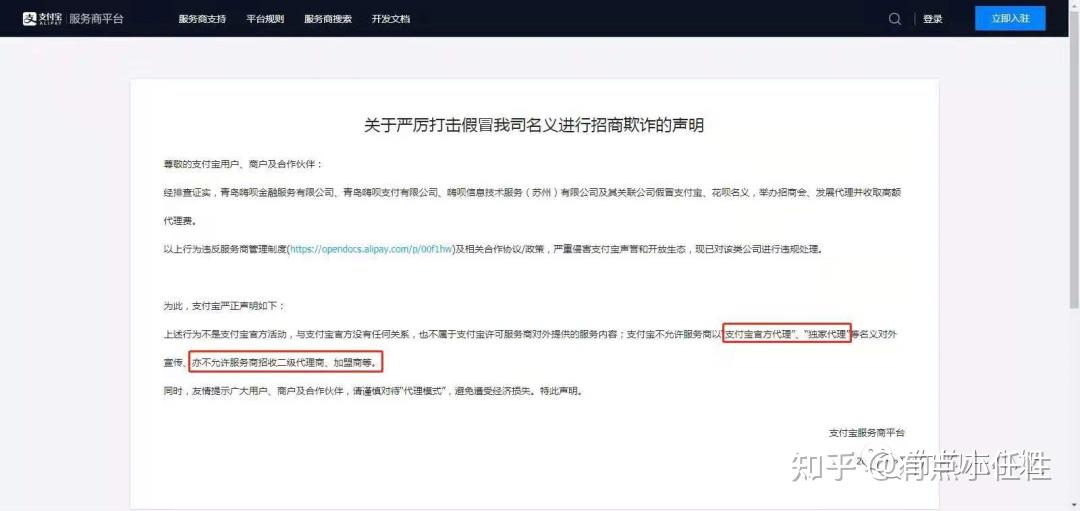Open the opendocs.alipay.com policy link
Viewport: 1080px width, 511px height.
(371, 249)
